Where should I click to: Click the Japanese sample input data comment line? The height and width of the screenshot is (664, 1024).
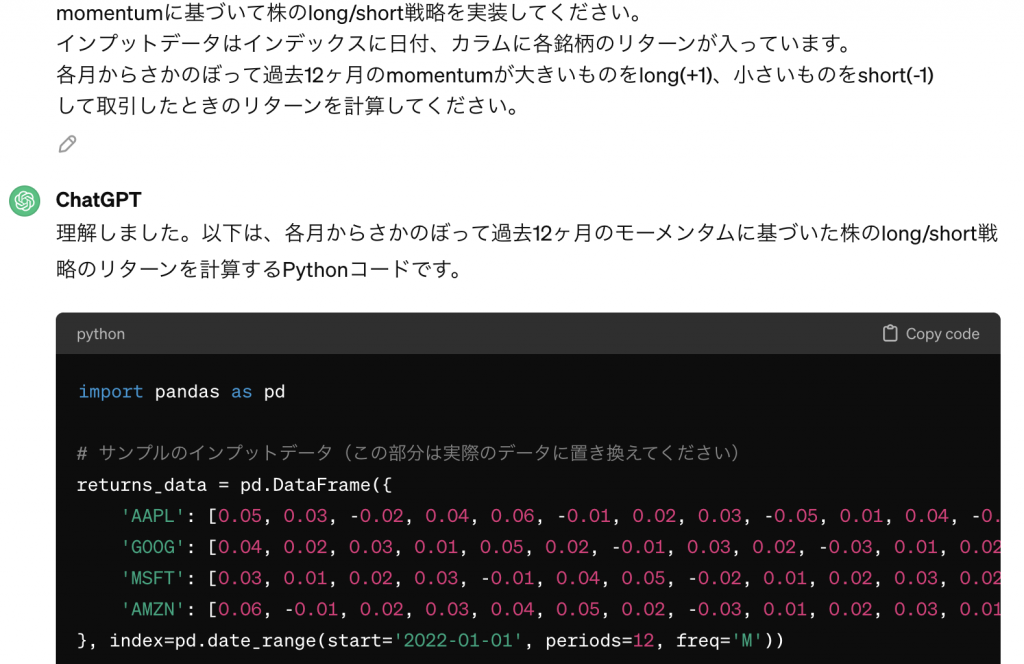point(408,452)
